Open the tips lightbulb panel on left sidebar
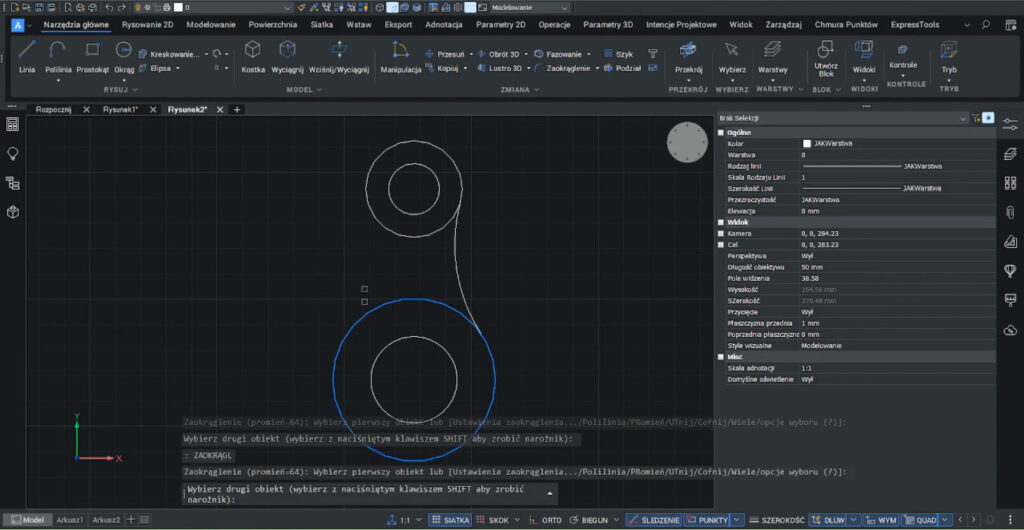Image resolution: width=1024 pixels, height=530 pixels. [x=12, y=153]
